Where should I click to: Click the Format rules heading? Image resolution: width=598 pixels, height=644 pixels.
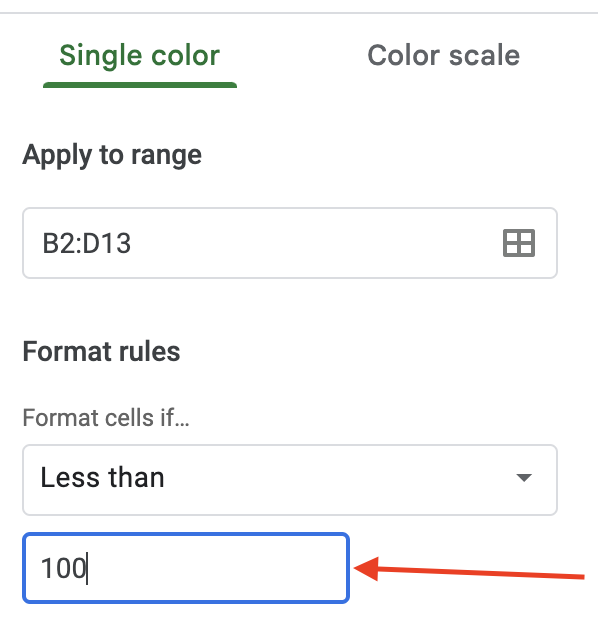click(101, 352)
